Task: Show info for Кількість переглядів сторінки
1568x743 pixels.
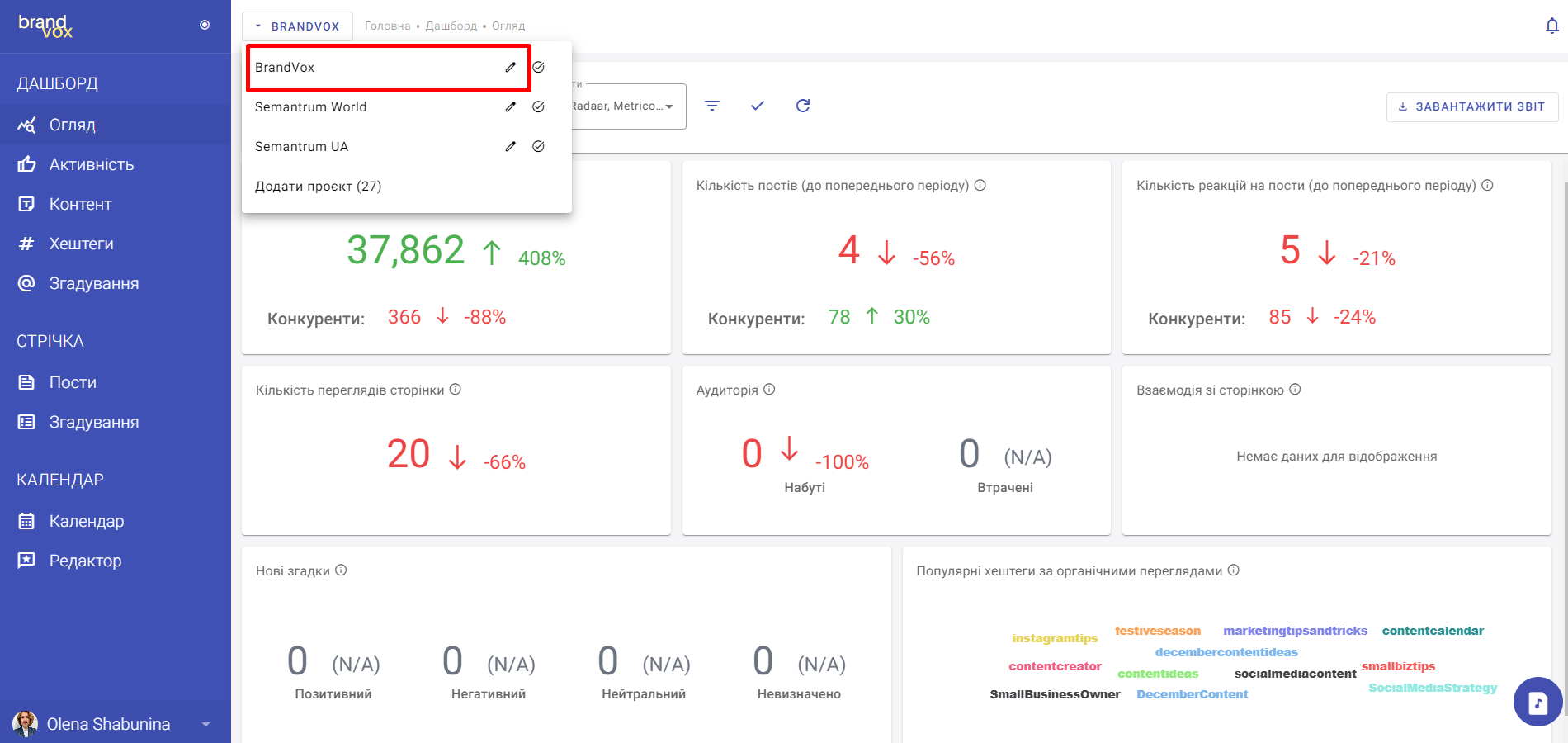Action: point(456,390)
